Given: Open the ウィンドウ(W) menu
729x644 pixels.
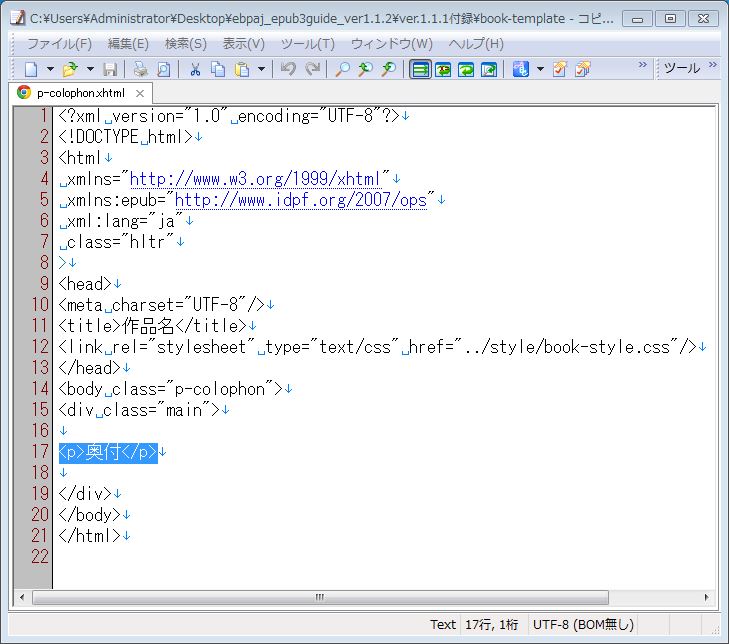Looking at the screenshot, I should 391,44.
